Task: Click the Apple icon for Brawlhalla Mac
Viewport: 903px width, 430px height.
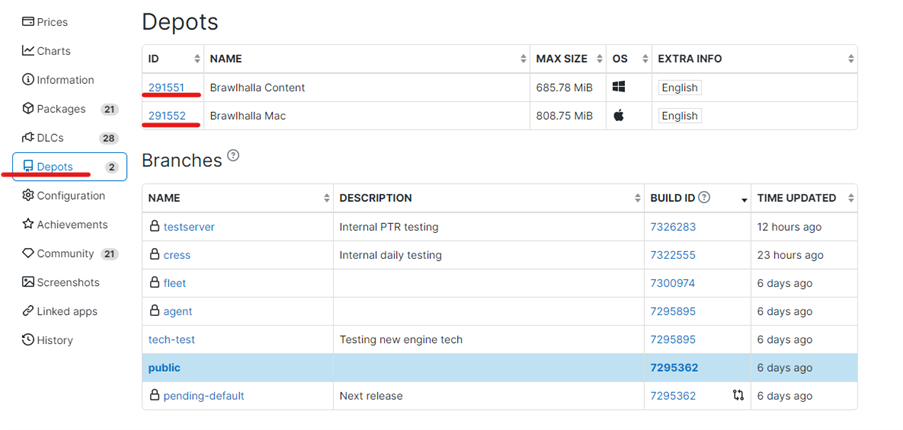Action: pos(619,116)
